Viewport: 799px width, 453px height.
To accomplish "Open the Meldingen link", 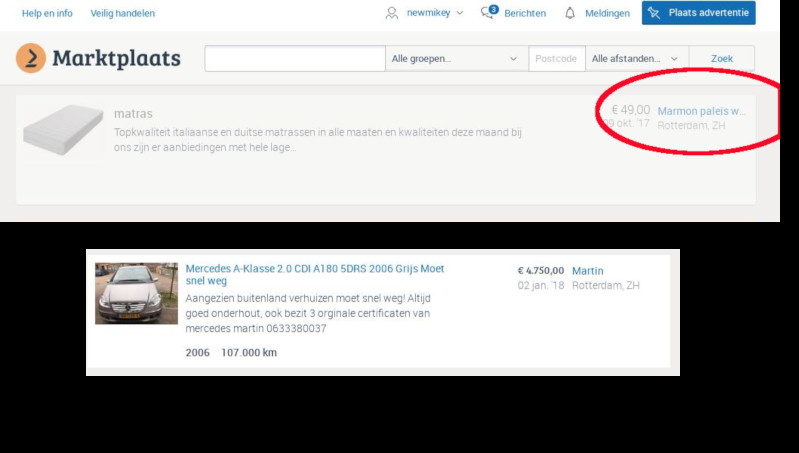I will point(607,13).
